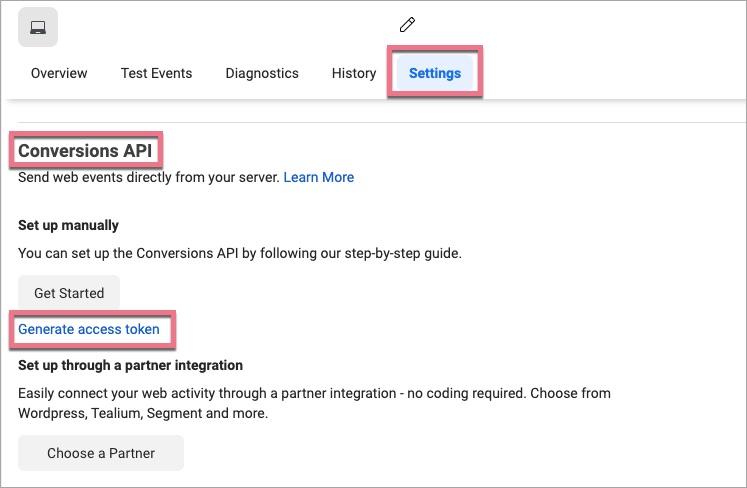The width and height of the screenshot is (747, 488).
Task: Click the divider line above Conversions API
Action: tap(373, 123)
